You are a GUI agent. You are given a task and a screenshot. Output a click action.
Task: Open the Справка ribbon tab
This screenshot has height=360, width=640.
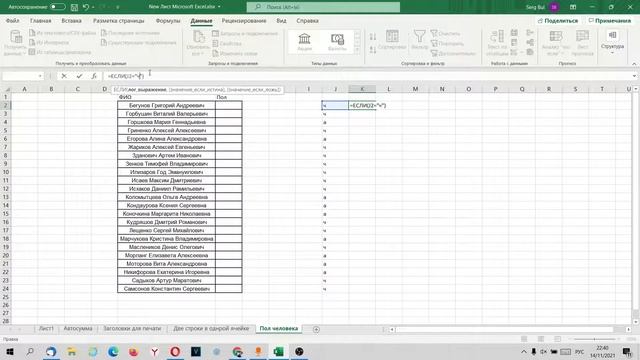coord(307,20)
